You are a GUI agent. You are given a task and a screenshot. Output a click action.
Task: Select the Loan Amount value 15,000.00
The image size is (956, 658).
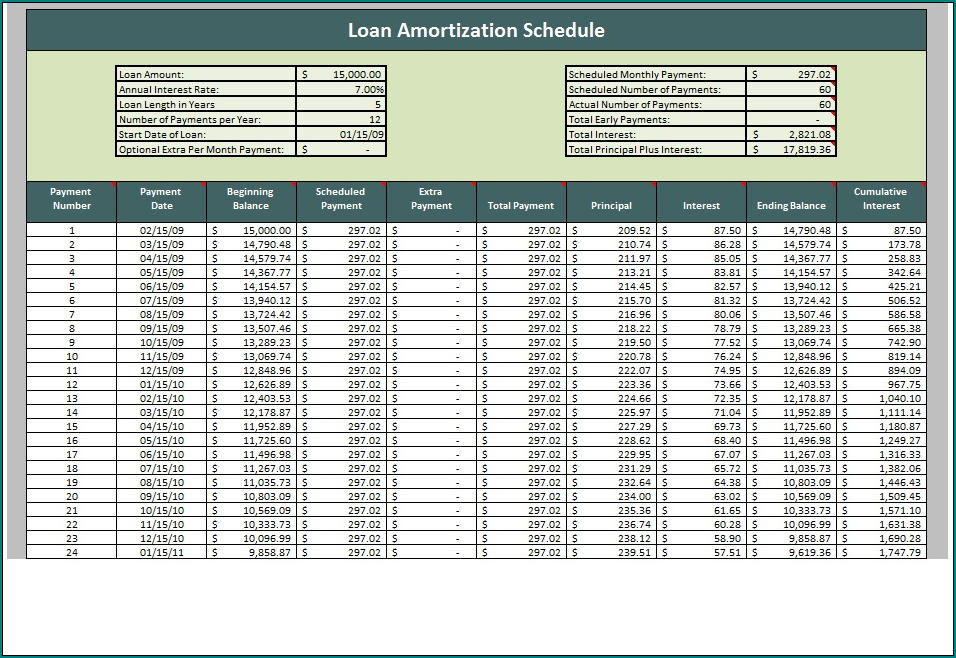[x=341, y=74]
